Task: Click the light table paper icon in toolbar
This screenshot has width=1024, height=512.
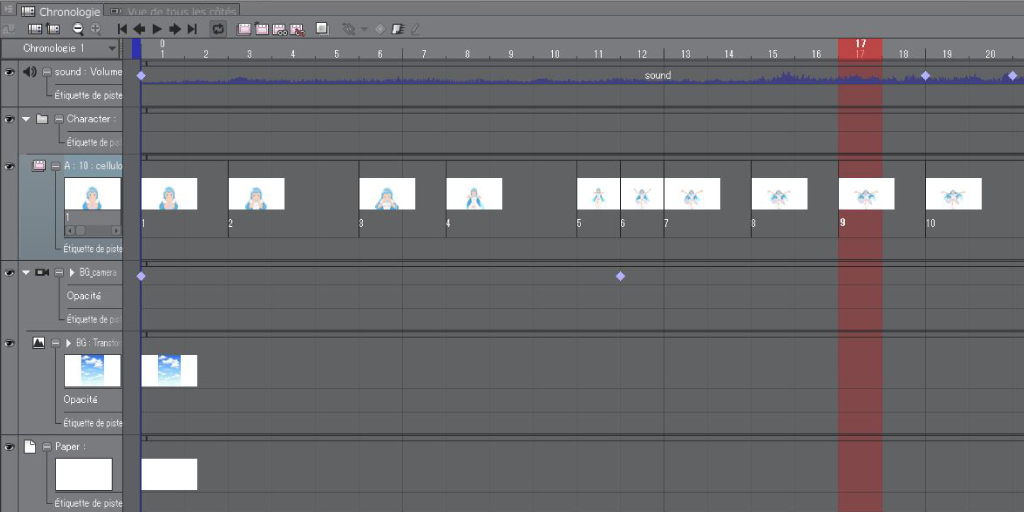Action: coord(397,29)
